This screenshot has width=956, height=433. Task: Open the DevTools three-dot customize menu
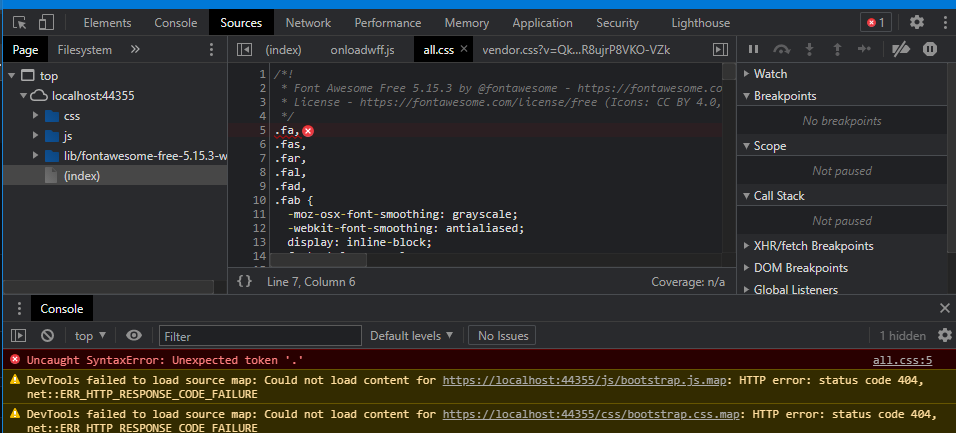click(x=944, y=23)
